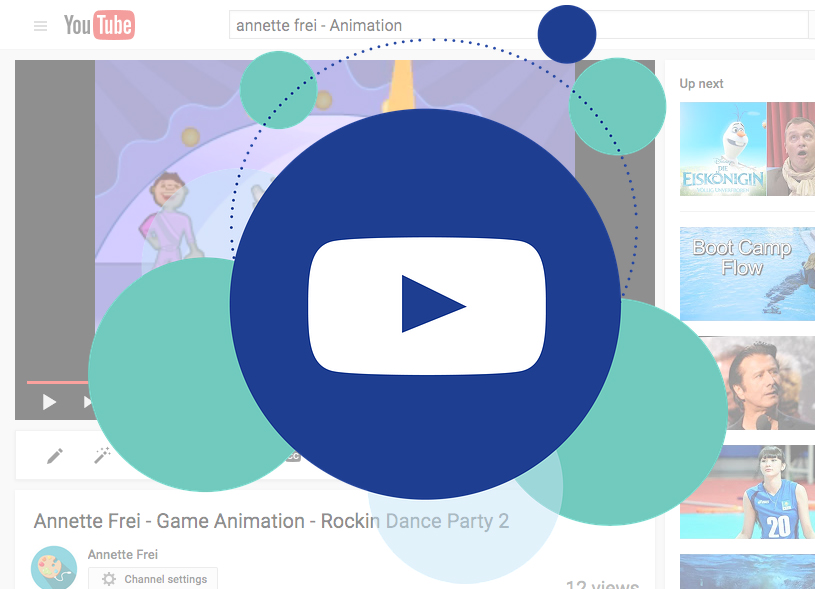
Task: Open the Eiskönigin suggested video thumbnail
Action: [747, 149]
